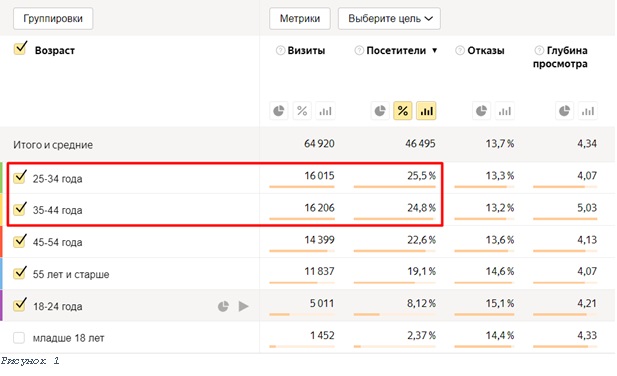Click bounce rate 15,1 %
Viewport: 617px width, 376px height.
pyautogui.click(x=500, y=303)
